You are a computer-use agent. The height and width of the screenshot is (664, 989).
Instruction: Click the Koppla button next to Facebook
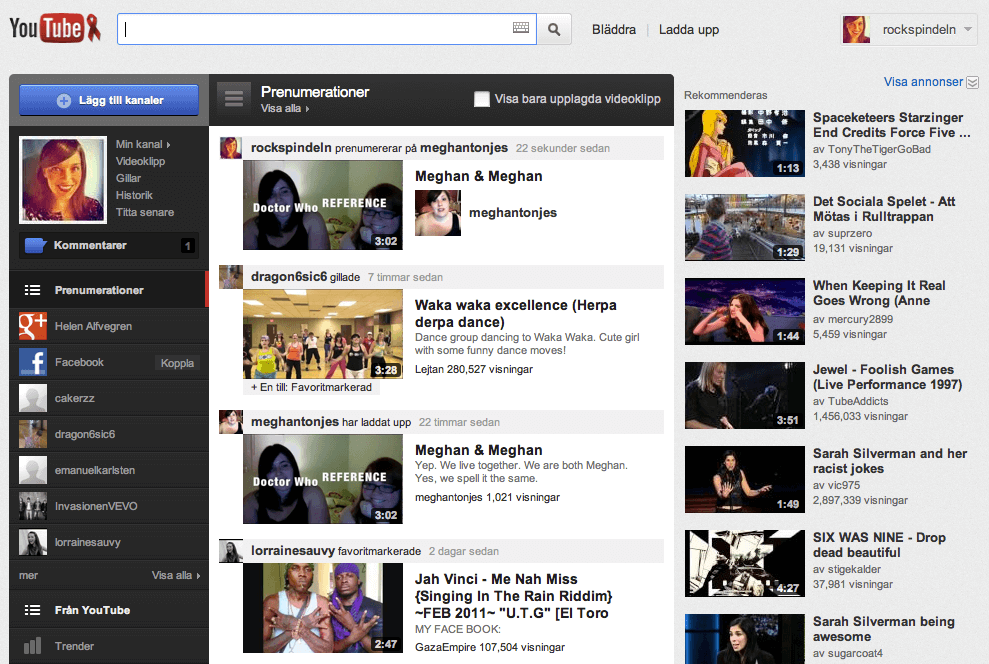177,363
